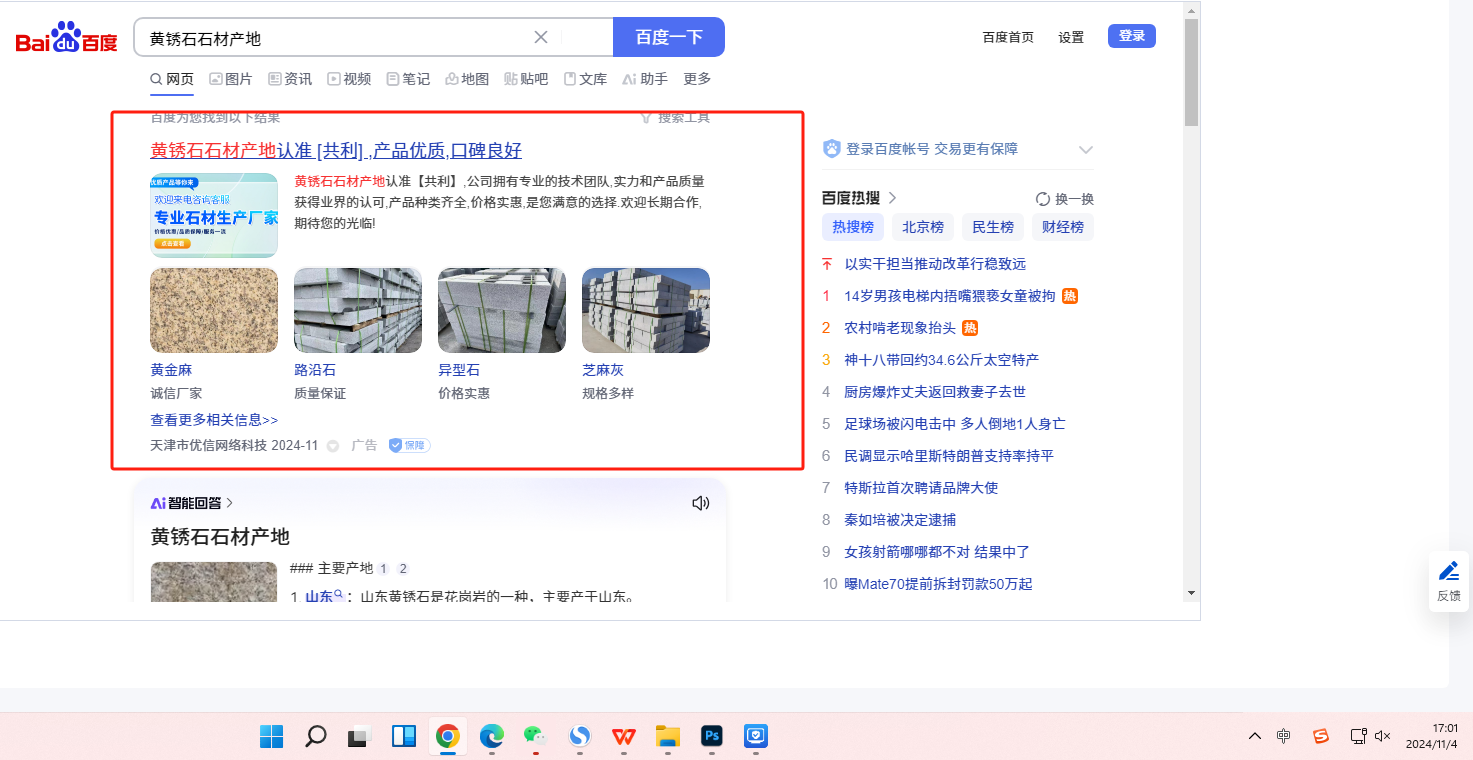Image resolution: width=1473 pixels, height=760 pixels.
Task: Open 设置 in the top bar
Action: [1071, 37]
